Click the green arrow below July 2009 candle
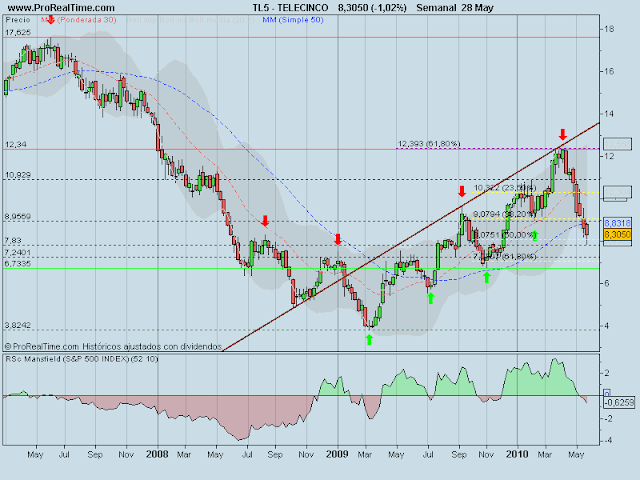640x480 pixels. 430,298
